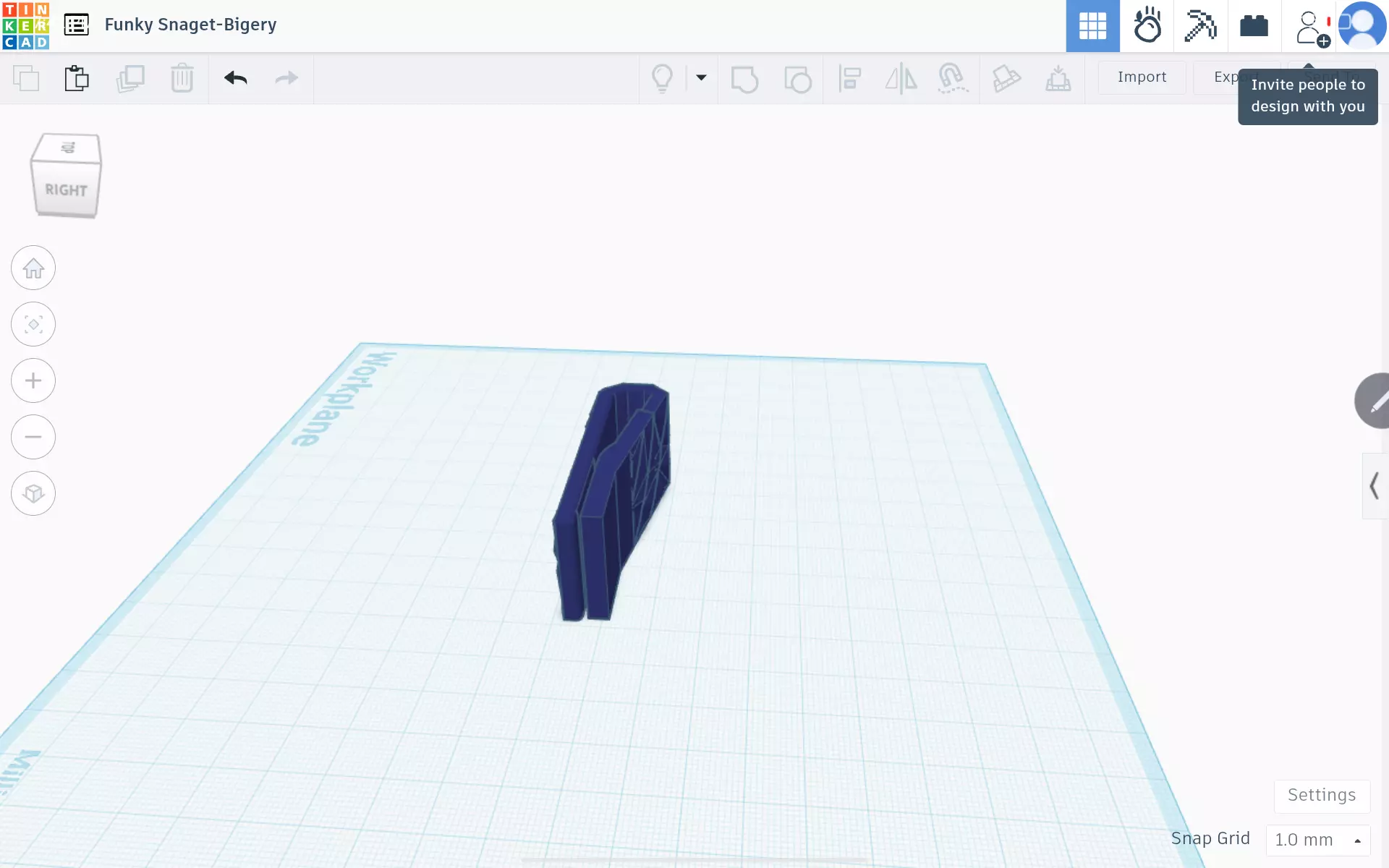
Task: Click the Import button
Action: coord(1142,77)
